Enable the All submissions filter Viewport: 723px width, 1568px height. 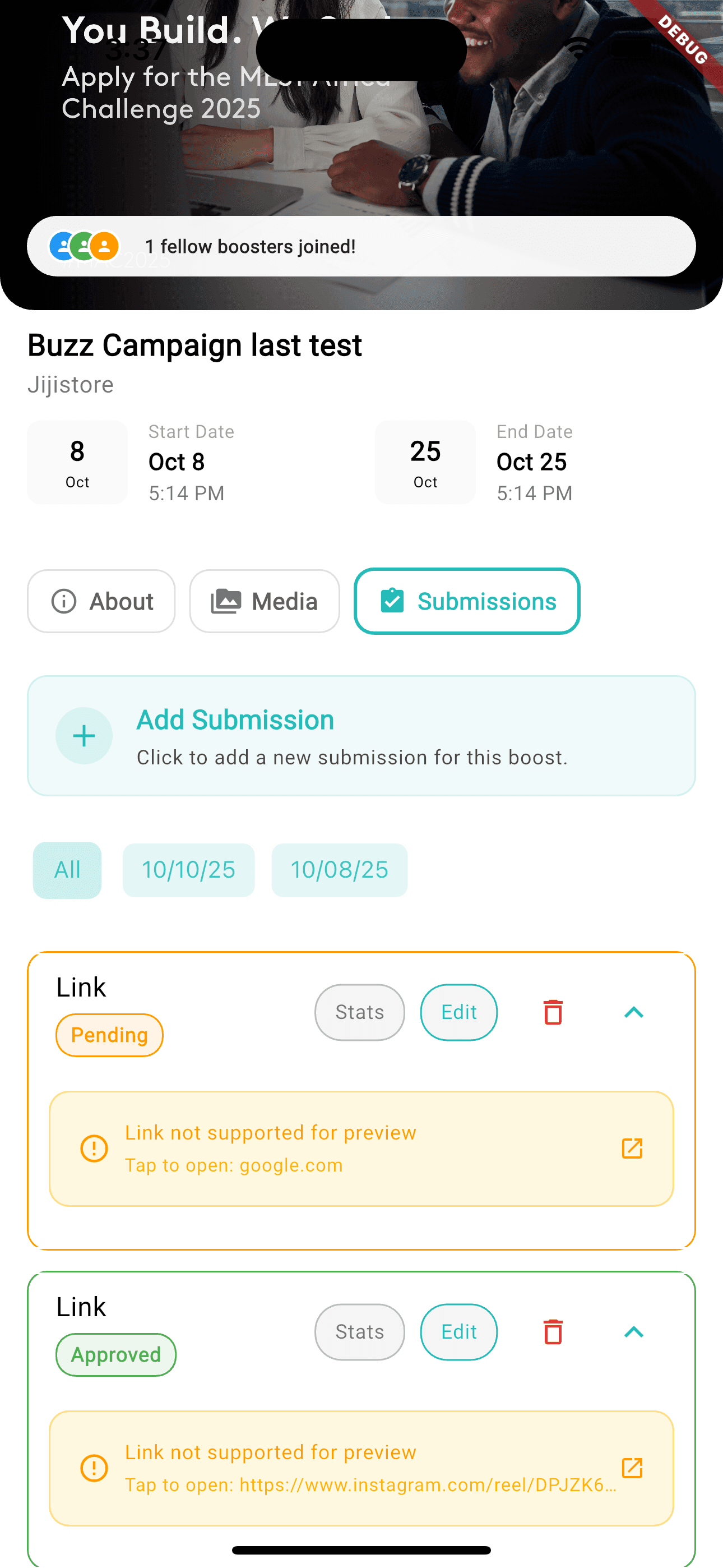tap(67, 870)
